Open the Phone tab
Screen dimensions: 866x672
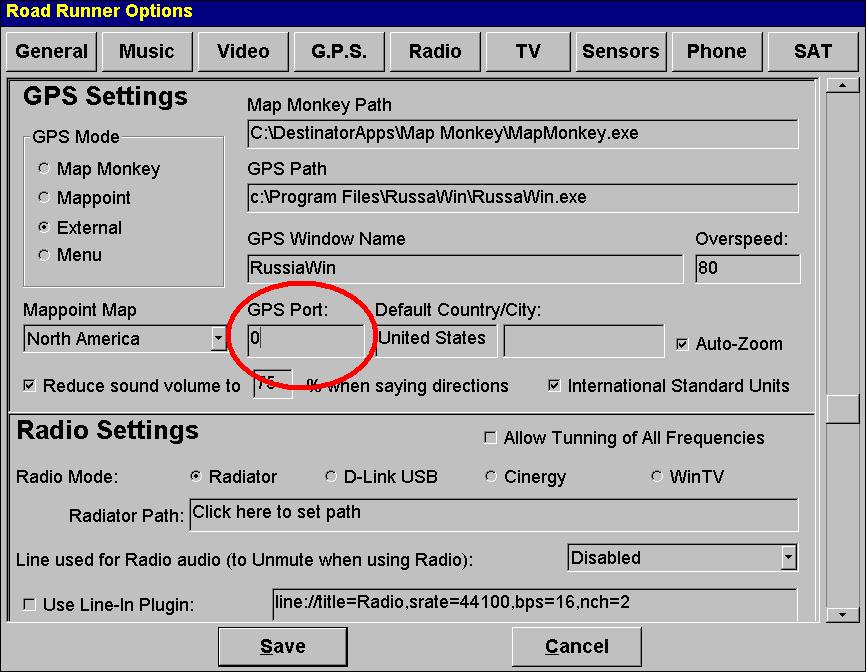pyautogui.click(x=716, y=51)
